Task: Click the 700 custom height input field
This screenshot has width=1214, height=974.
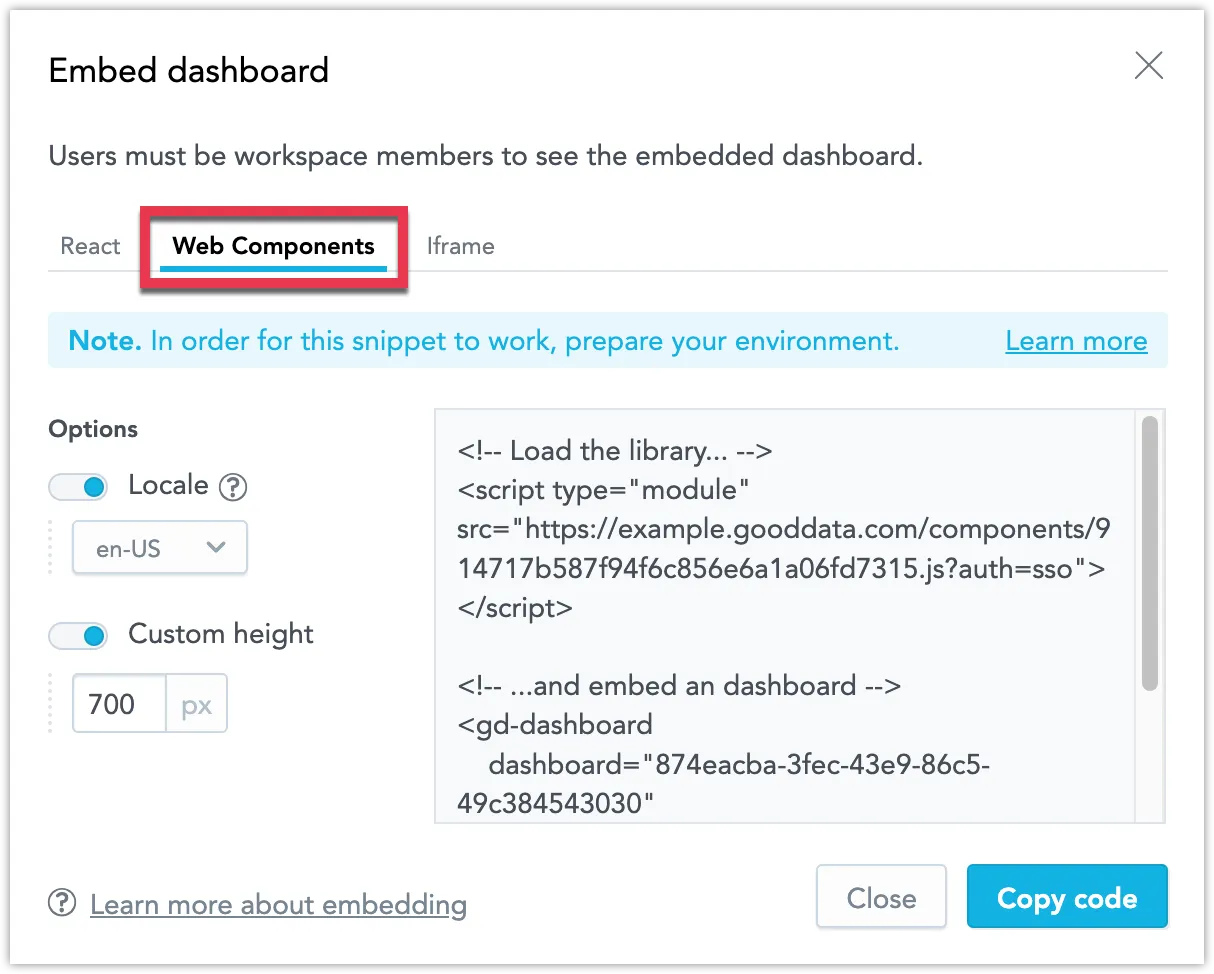Action: [x=117, y=703]
